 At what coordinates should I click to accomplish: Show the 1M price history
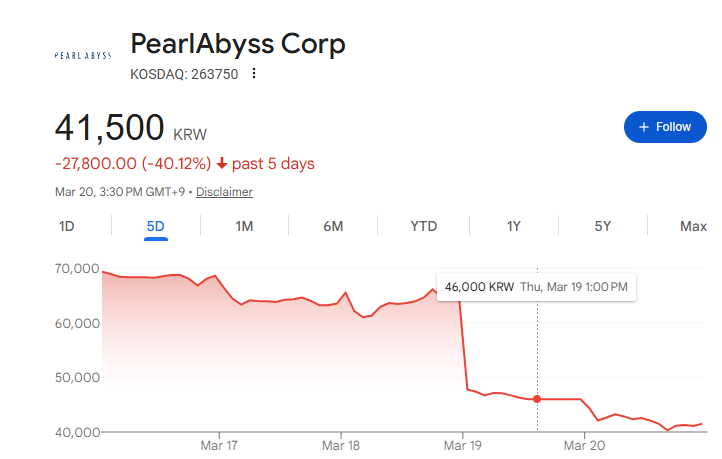point(244,226)
